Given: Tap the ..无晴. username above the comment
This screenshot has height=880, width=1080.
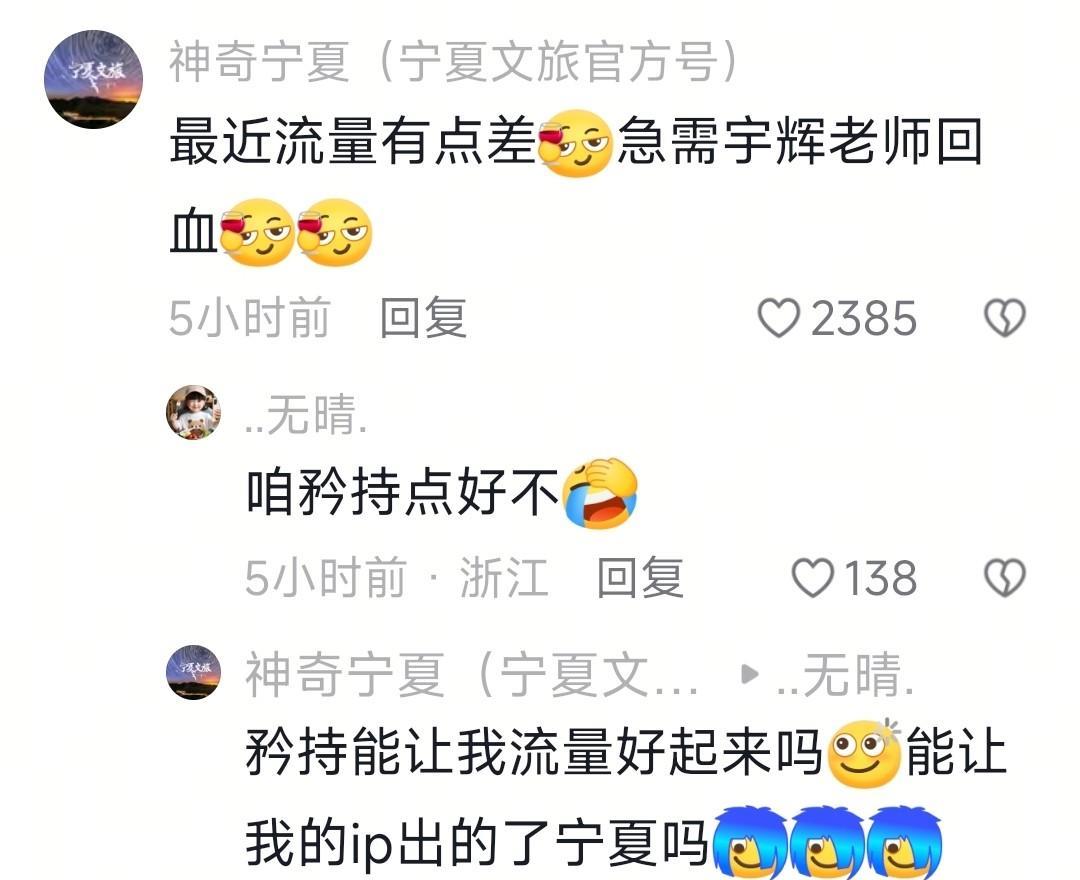Looking at the screenshot, I should pyautogui.click(x=307, y=415).
